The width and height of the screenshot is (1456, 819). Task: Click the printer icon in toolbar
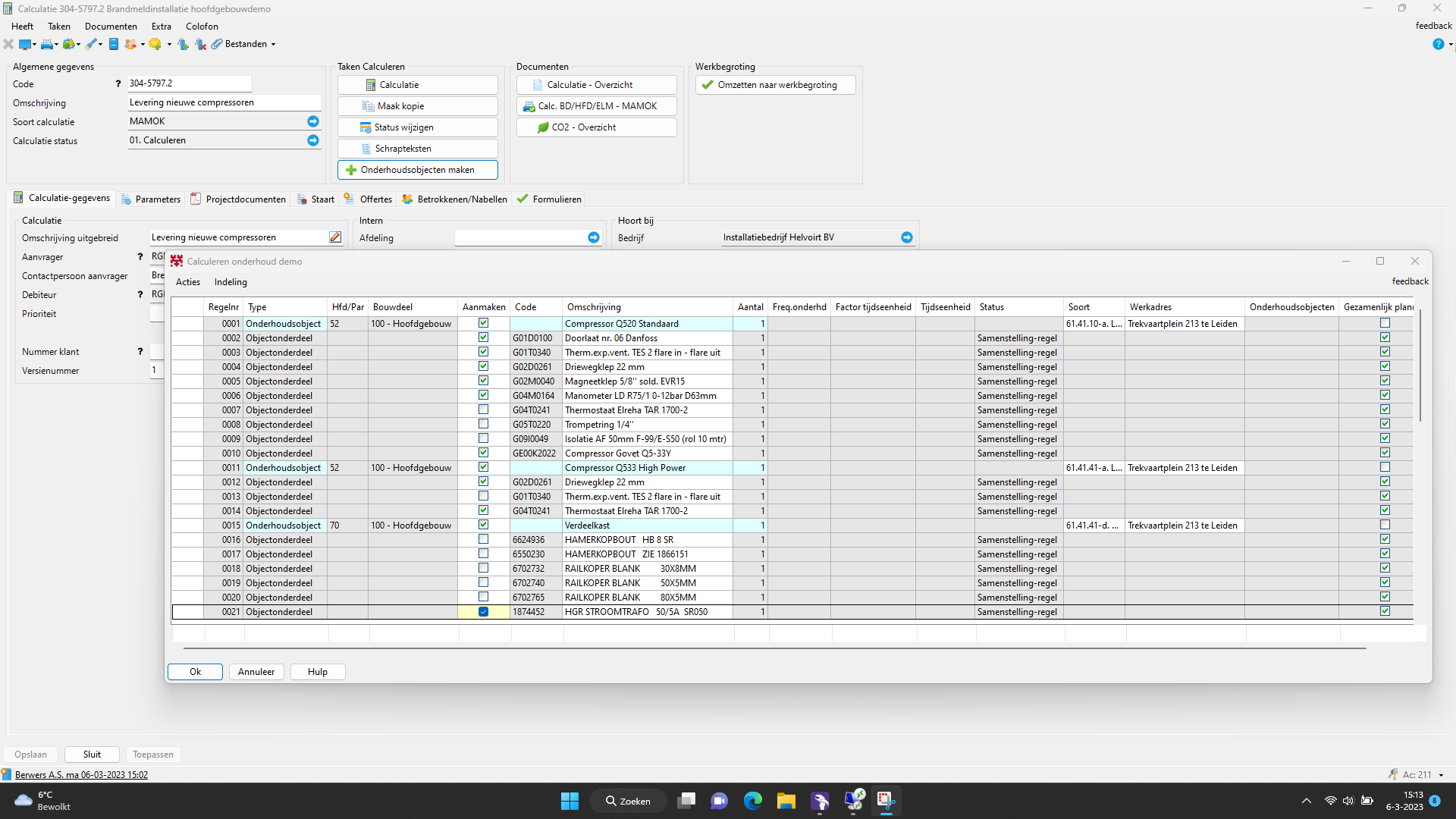pos(47,44)
